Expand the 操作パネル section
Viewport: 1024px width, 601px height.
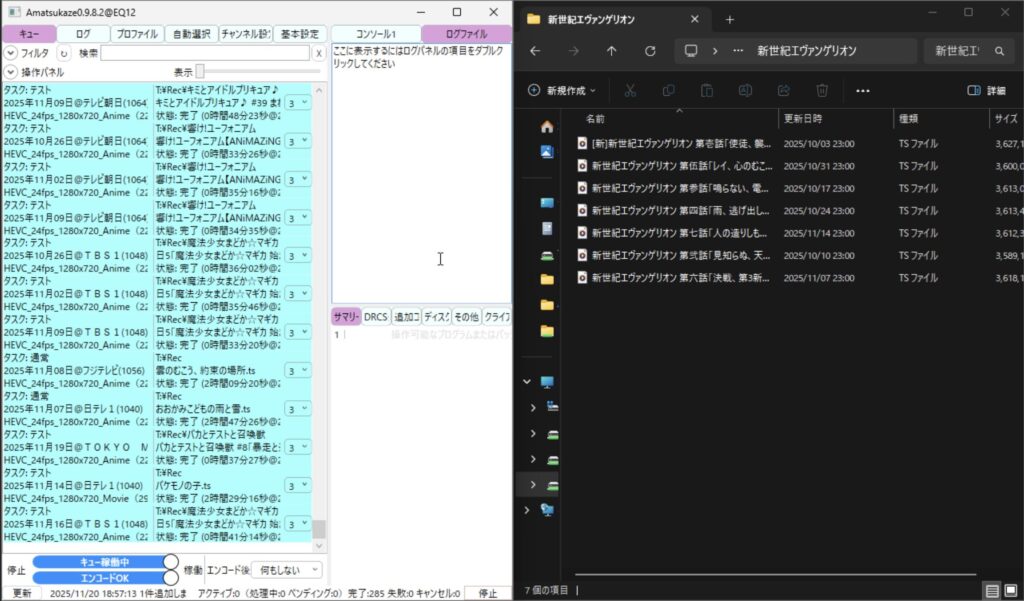pyautogui.click(x=10, y=72)
